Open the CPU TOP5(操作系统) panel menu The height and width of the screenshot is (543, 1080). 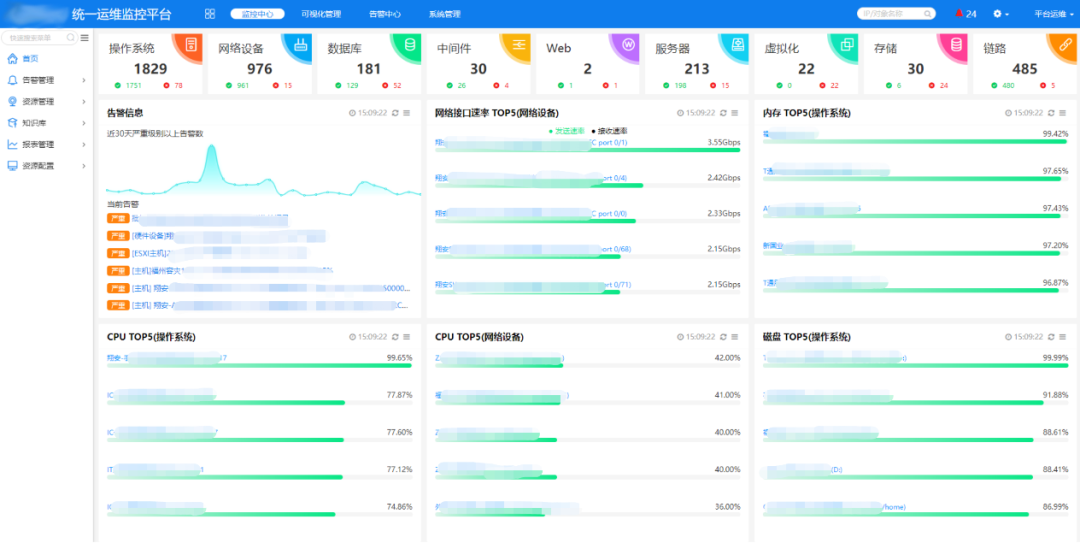[x=406, y=337]
